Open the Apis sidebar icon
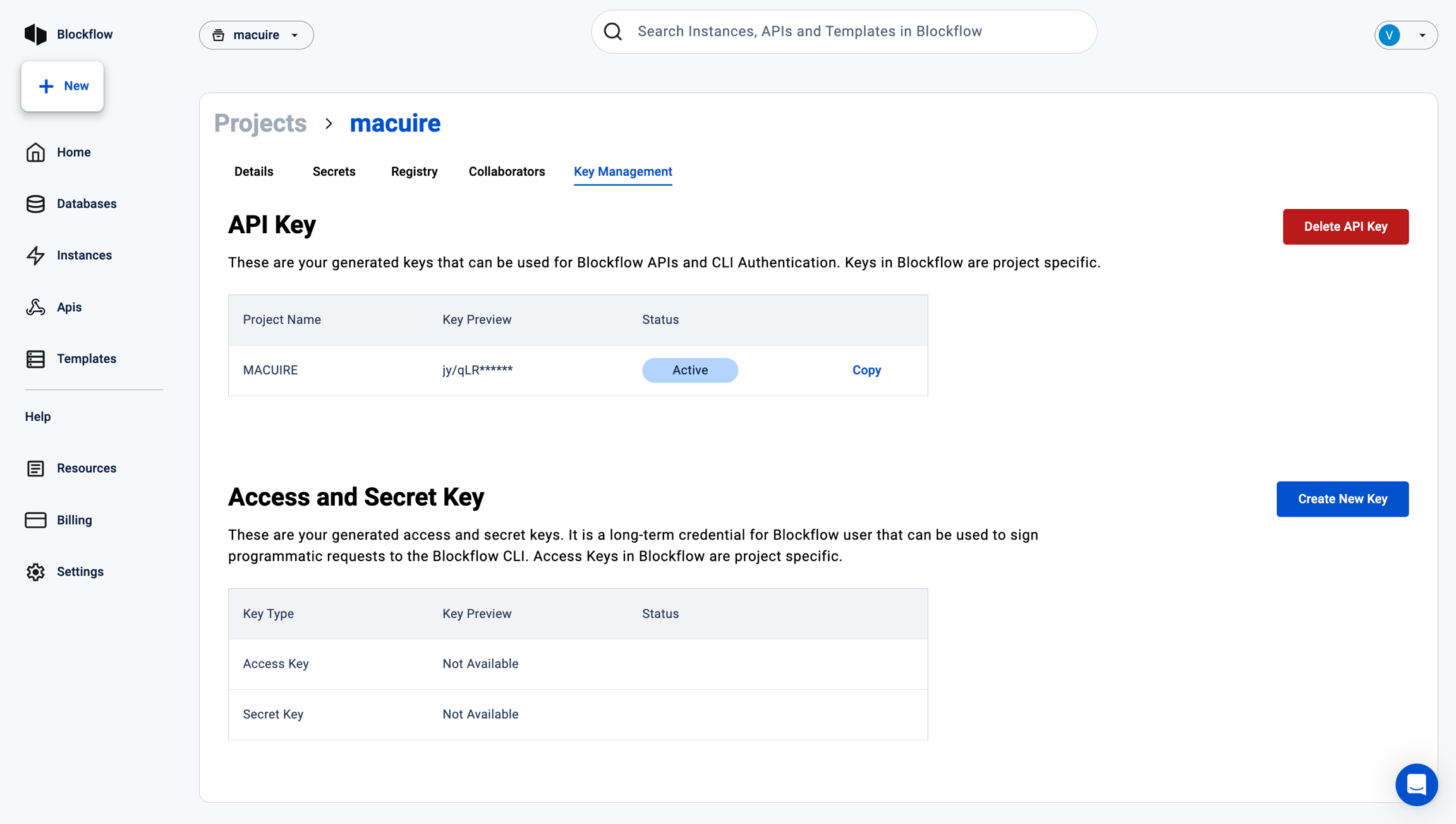1456x824 pixels. tap(35, 307)
